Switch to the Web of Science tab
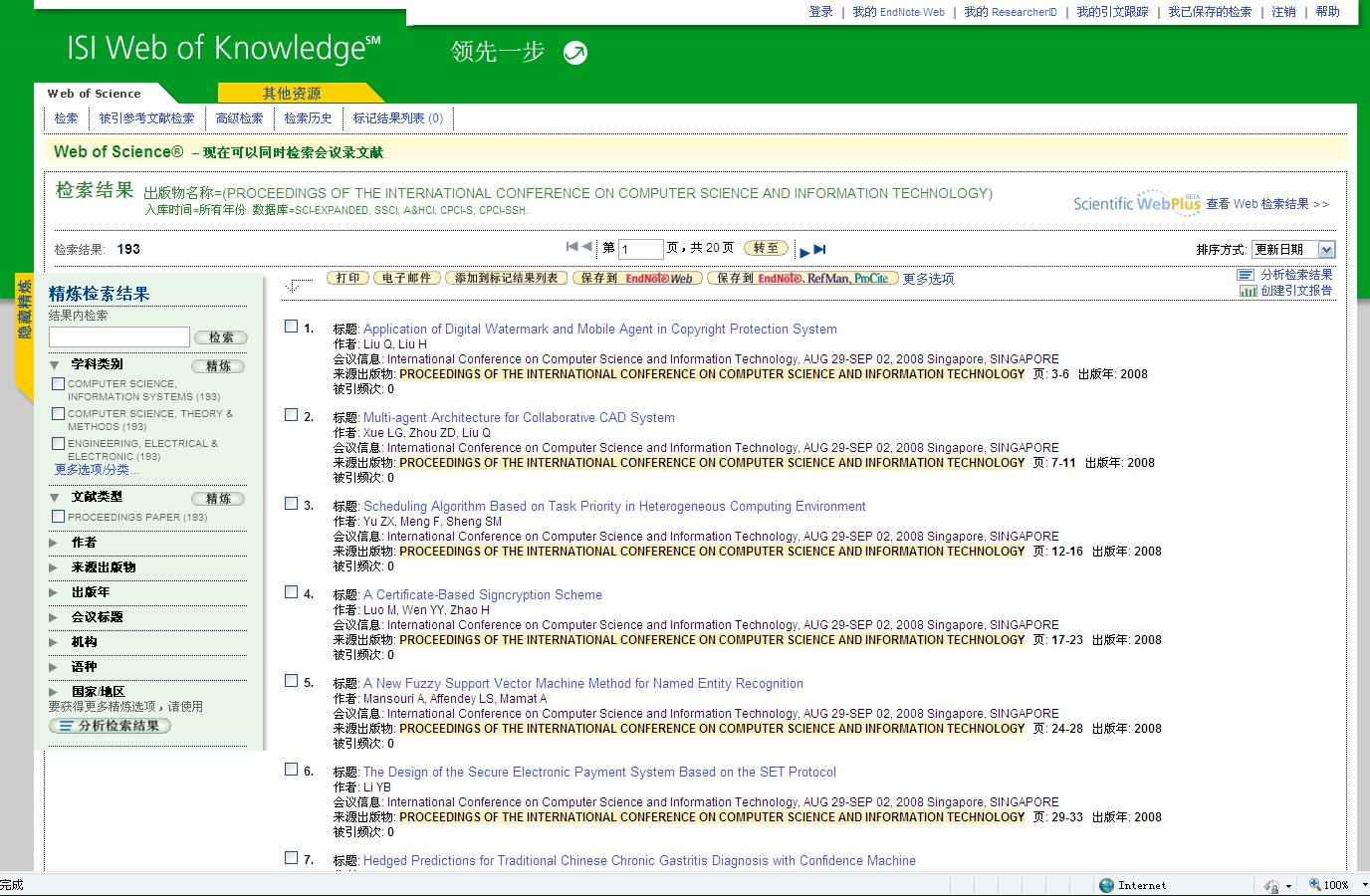 click(95, 94)
